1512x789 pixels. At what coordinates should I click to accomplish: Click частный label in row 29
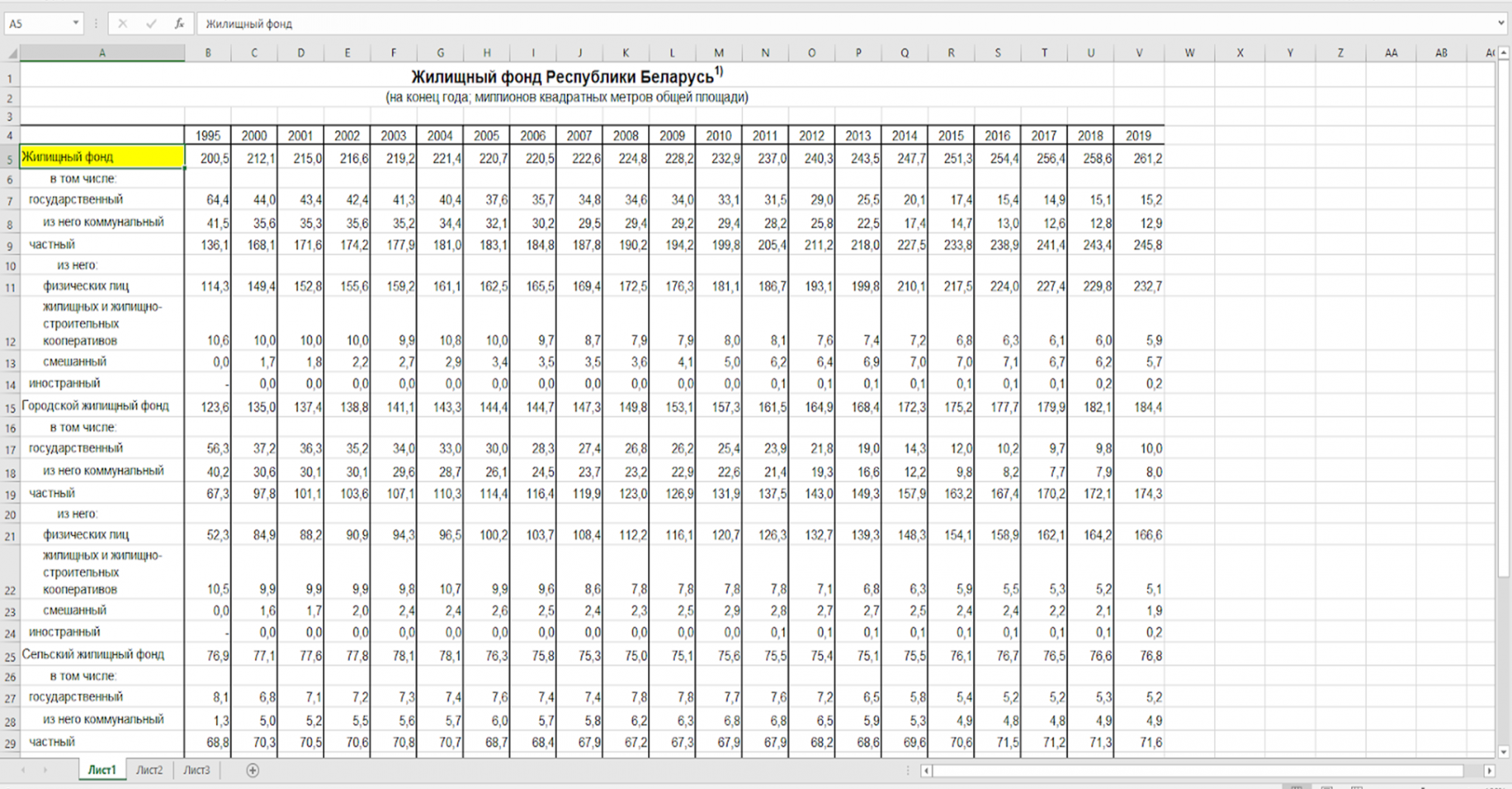click(x=51, y=741)
